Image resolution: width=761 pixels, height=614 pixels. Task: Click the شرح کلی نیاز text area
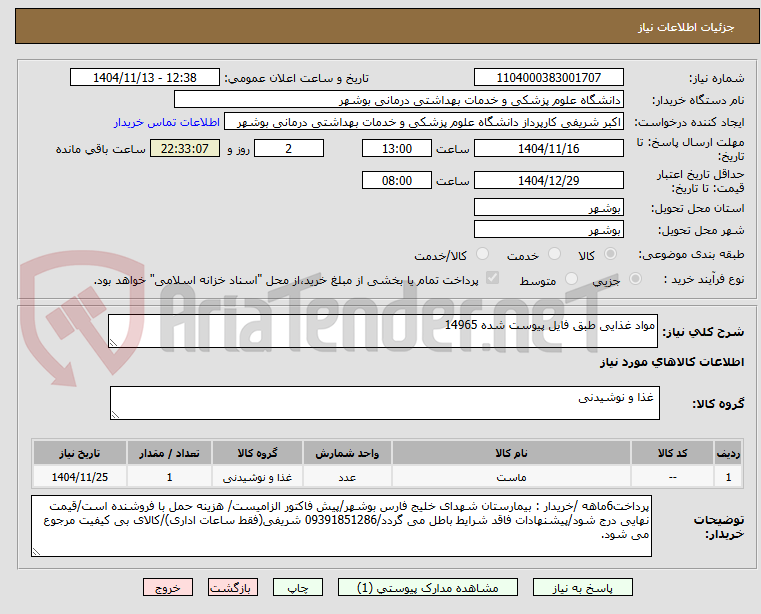point(382,331)
